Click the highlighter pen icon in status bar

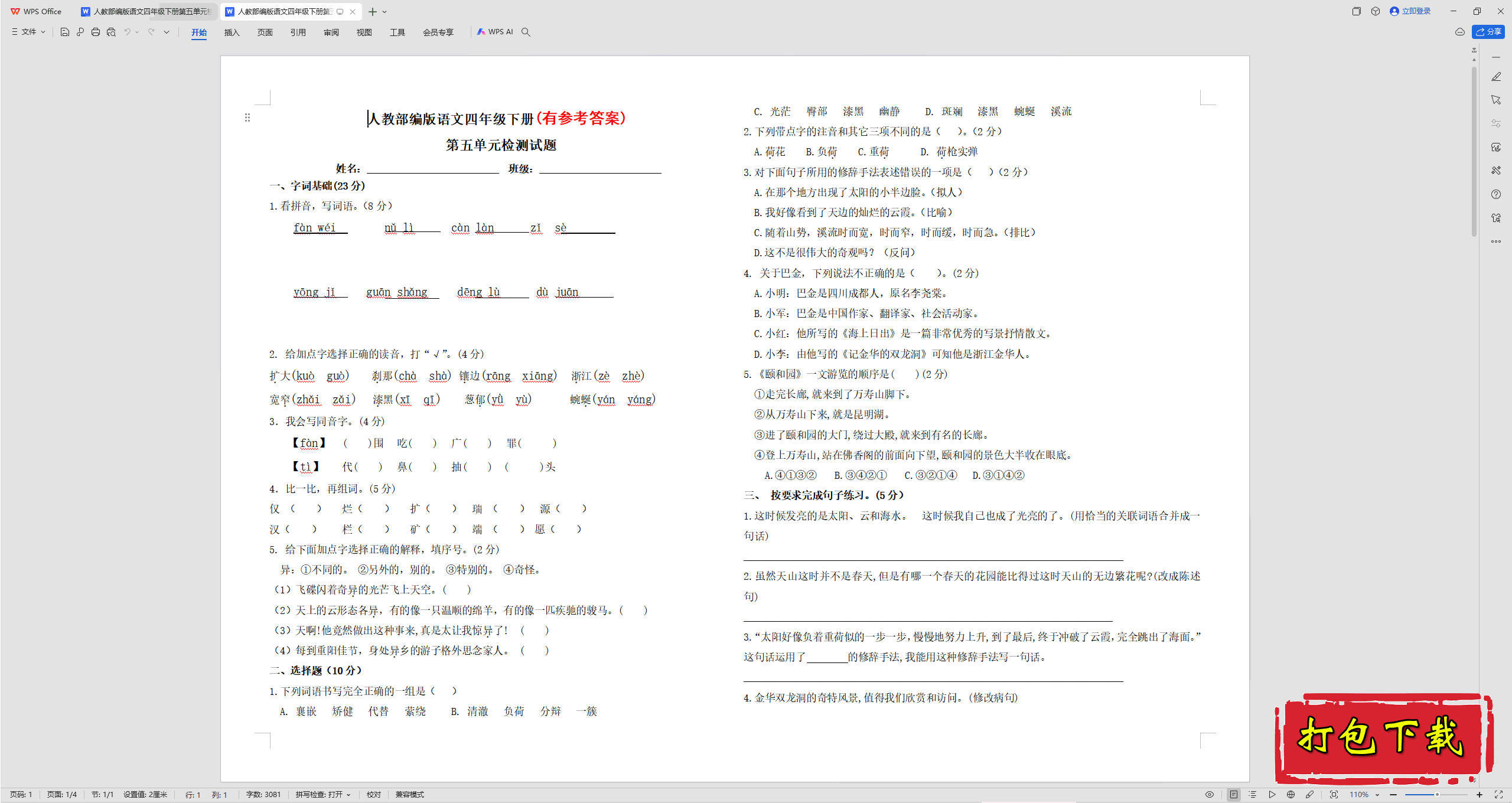(x=1310, y=795)
